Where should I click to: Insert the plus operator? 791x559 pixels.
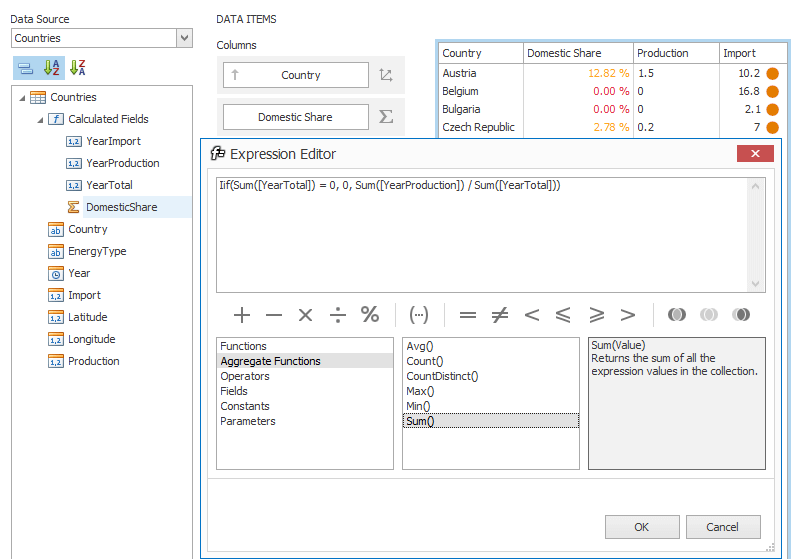(x=241, y=315)
